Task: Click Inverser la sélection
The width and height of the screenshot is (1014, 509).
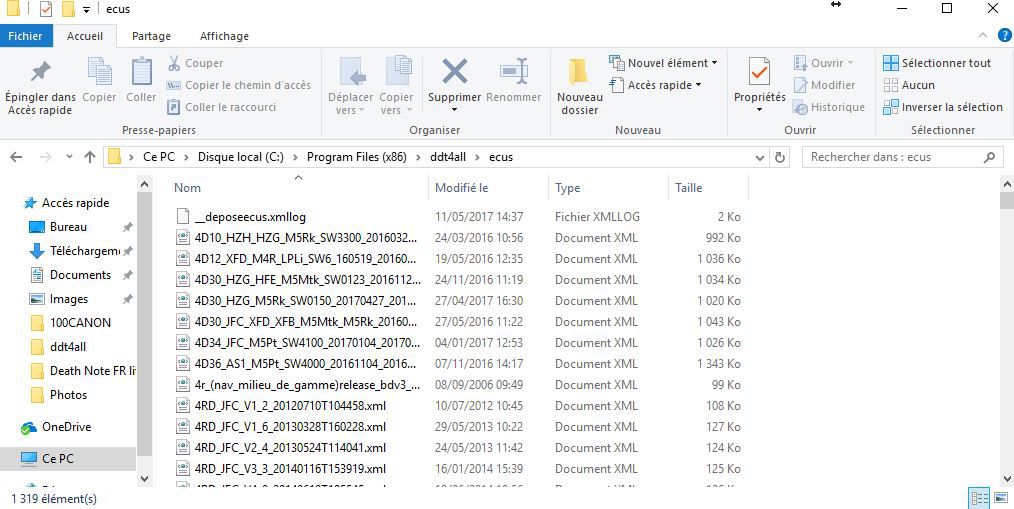Action: click(x=942, y=107)
